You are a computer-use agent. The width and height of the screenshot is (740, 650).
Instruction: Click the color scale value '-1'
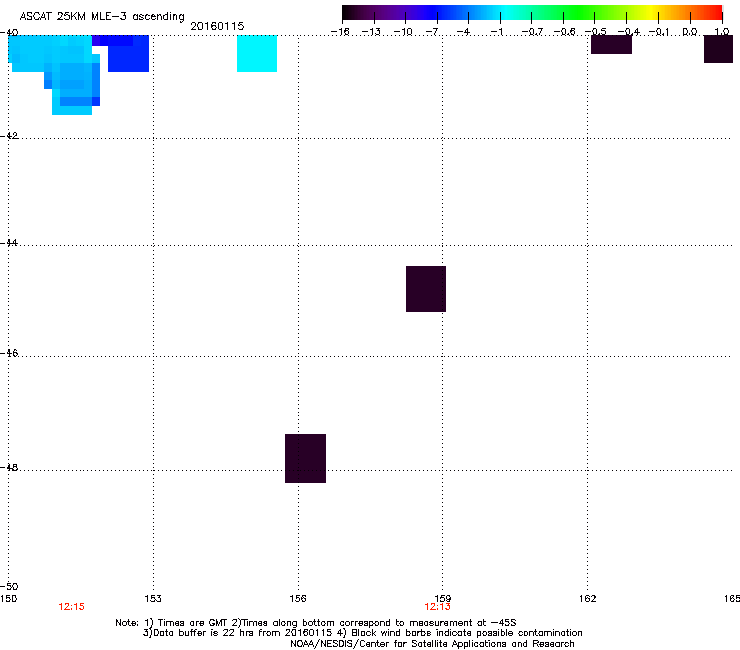pos(497,32)
